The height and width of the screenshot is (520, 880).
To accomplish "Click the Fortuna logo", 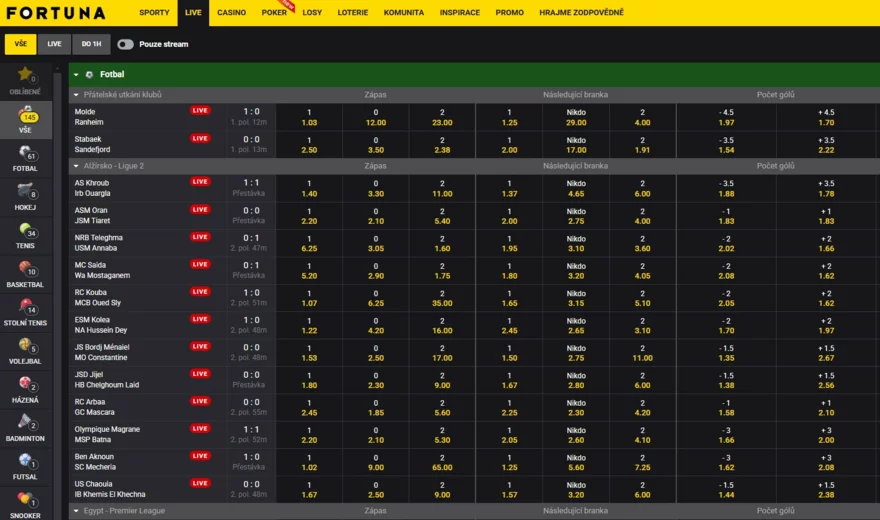I will pos(56,13).
